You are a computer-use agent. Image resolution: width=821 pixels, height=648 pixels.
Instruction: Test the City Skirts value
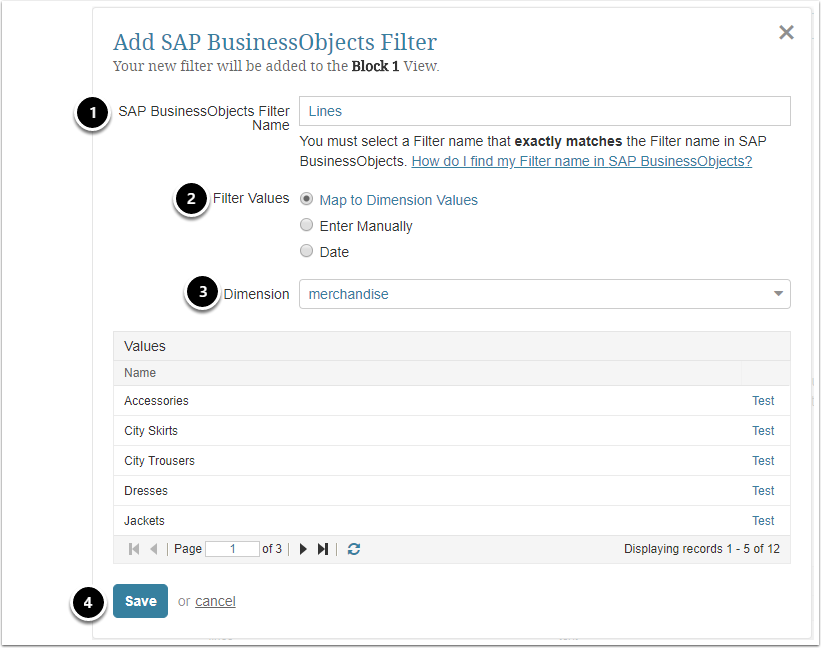(x=763, y=431)
